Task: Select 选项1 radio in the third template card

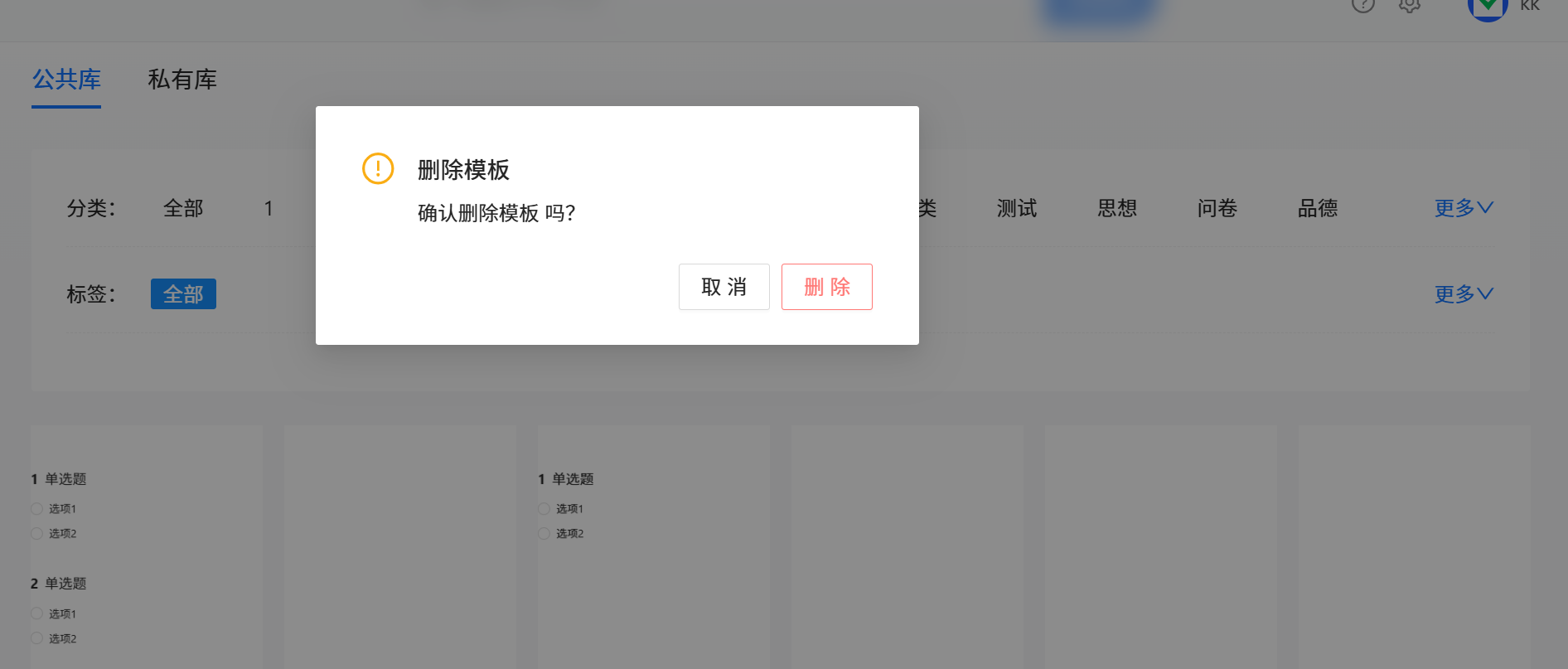Action: point(544,509)
